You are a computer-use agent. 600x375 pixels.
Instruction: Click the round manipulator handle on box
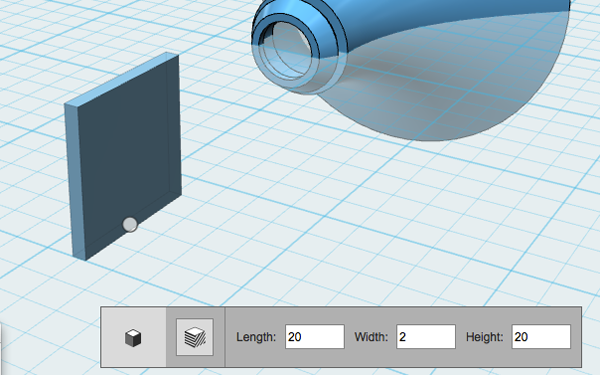130,225
